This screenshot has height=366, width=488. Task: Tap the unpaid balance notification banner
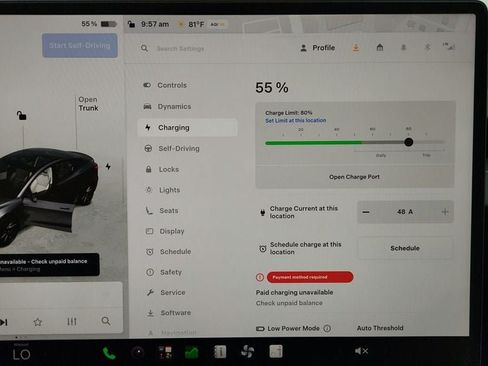click(x=49, y=265)
